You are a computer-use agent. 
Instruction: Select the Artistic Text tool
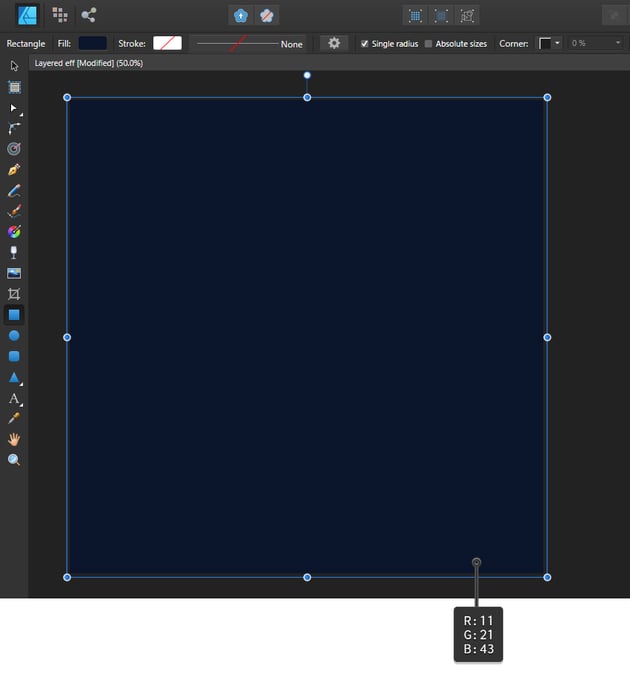click(14, 398)
